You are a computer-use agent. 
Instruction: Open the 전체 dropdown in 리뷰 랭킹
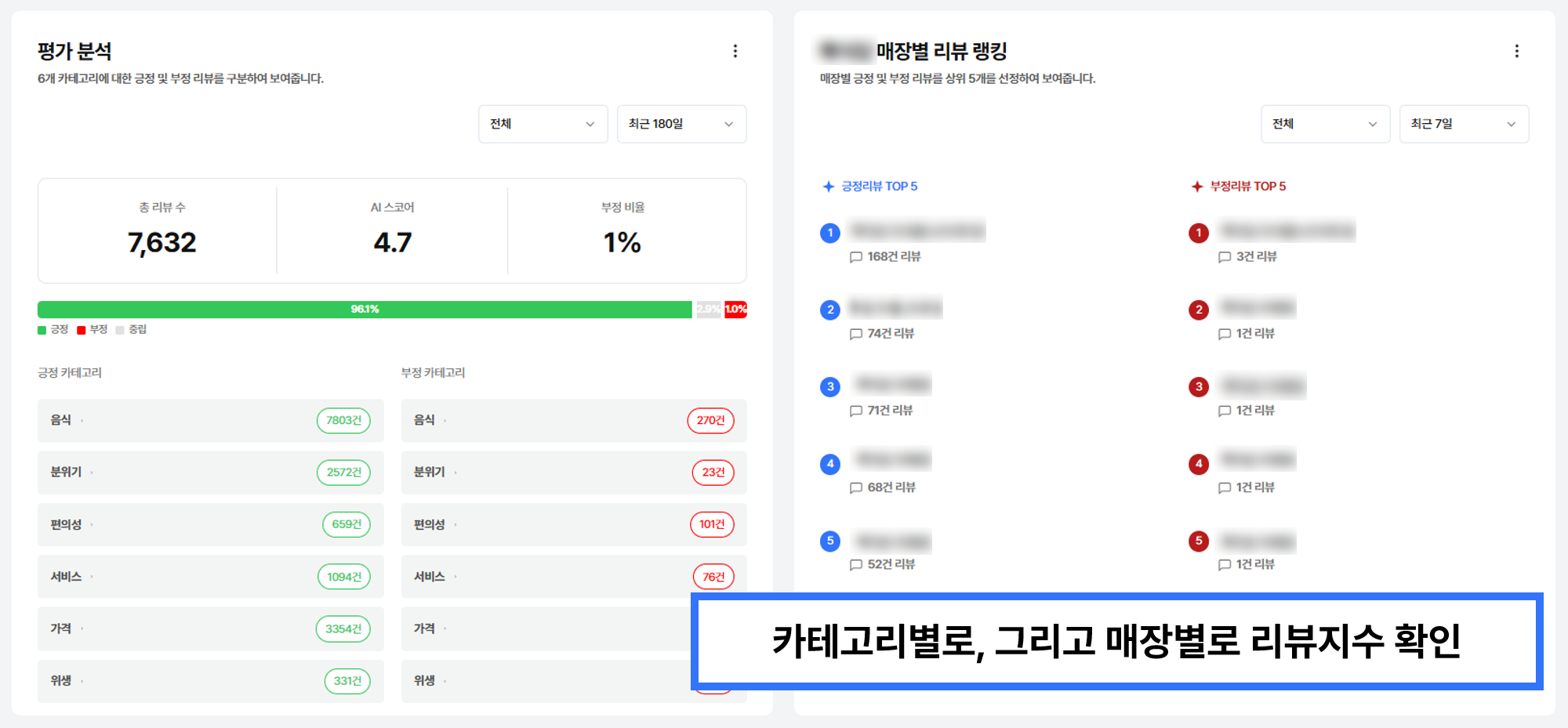point(1325,124)
